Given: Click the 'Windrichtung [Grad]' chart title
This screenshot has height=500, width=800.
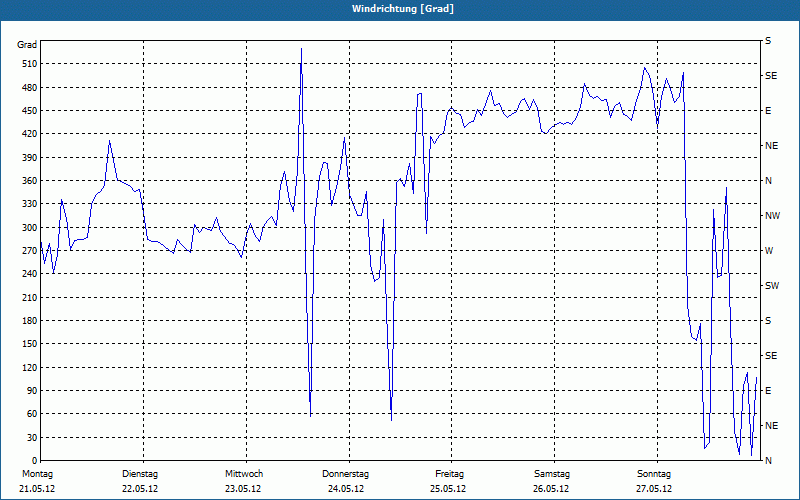Looking at the screenshot, I should [403, 9].
